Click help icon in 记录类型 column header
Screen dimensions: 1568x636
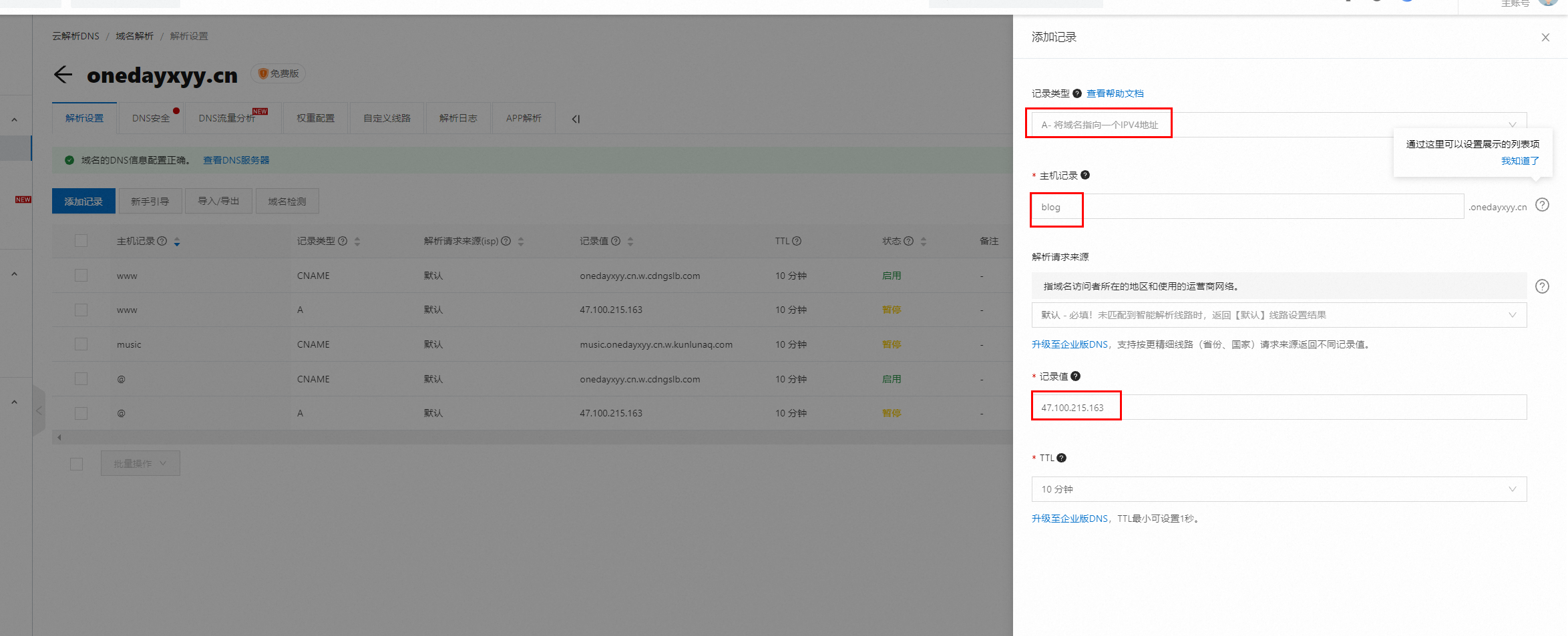point(343,241)
